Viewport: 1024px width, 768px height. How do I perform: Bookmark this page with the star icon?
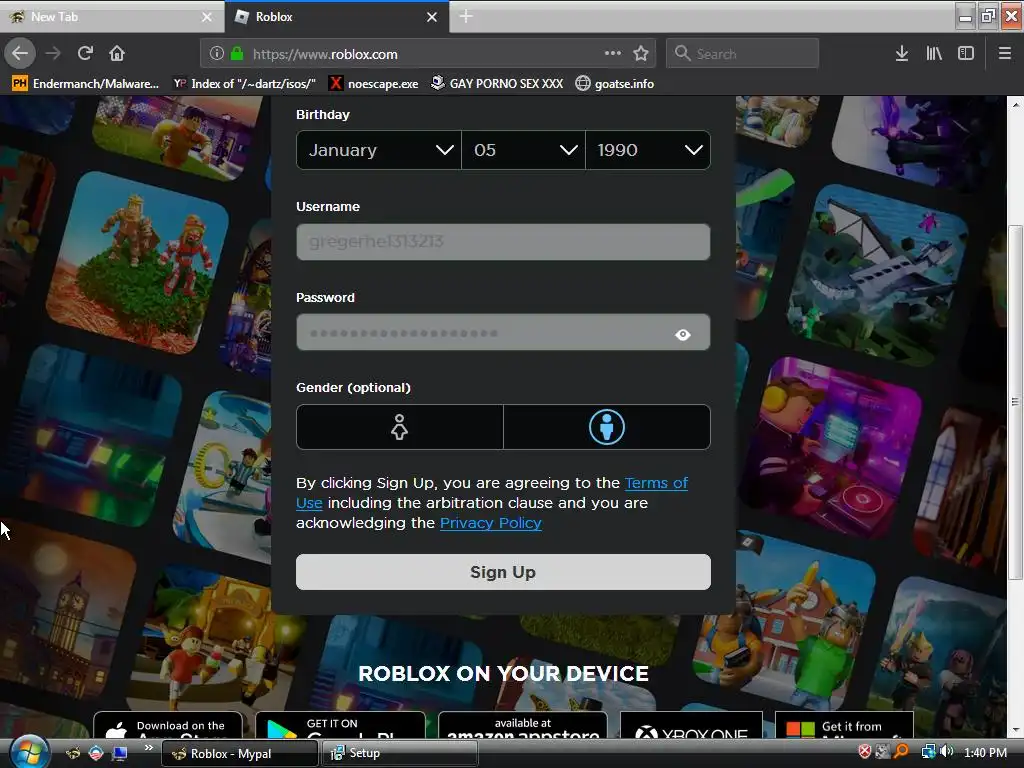point(641,54)
